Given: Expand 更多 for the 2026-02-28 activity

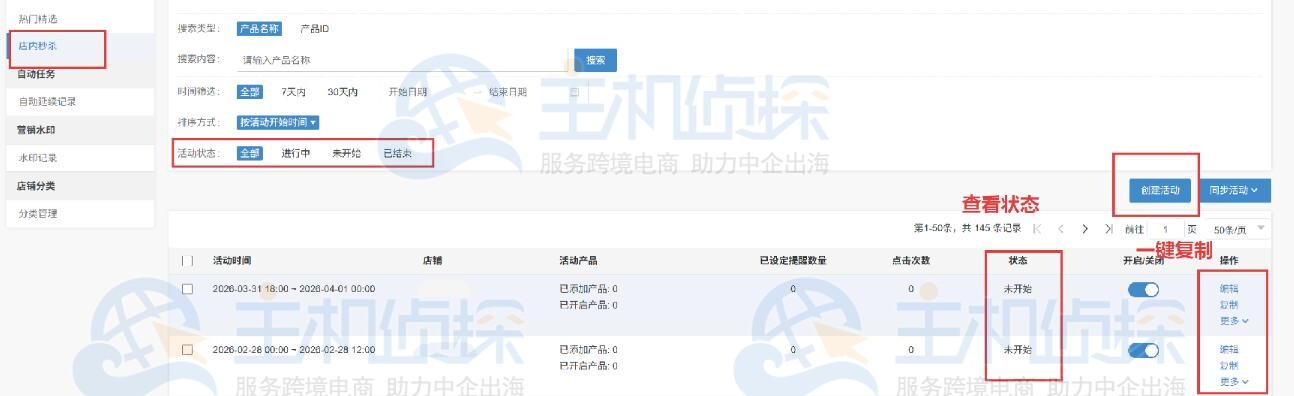Looking at the screenshot, I should coord(1235,381).
